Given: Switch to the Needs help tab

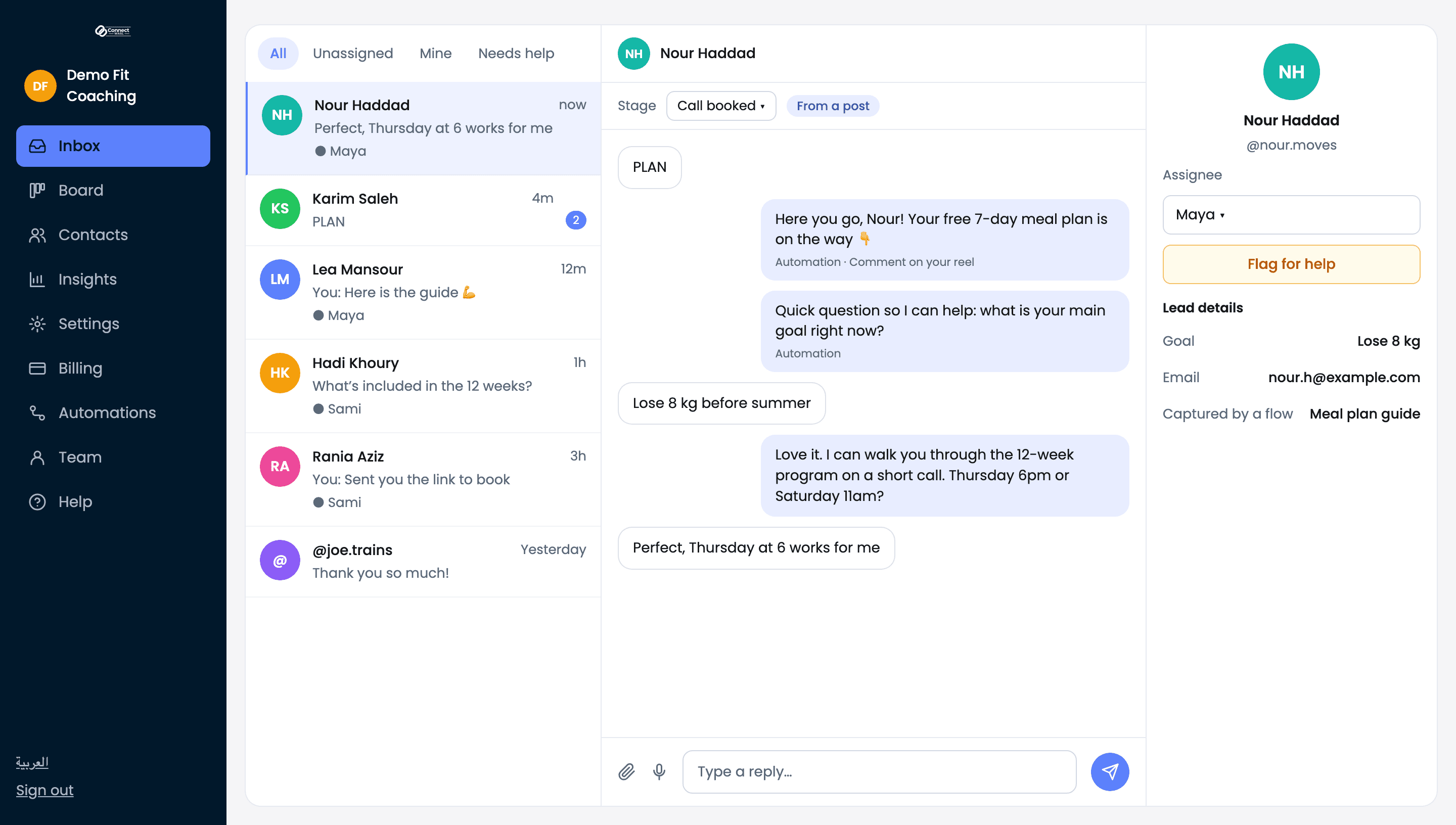Looking at the screenshot, I should (x=516, y=53).
